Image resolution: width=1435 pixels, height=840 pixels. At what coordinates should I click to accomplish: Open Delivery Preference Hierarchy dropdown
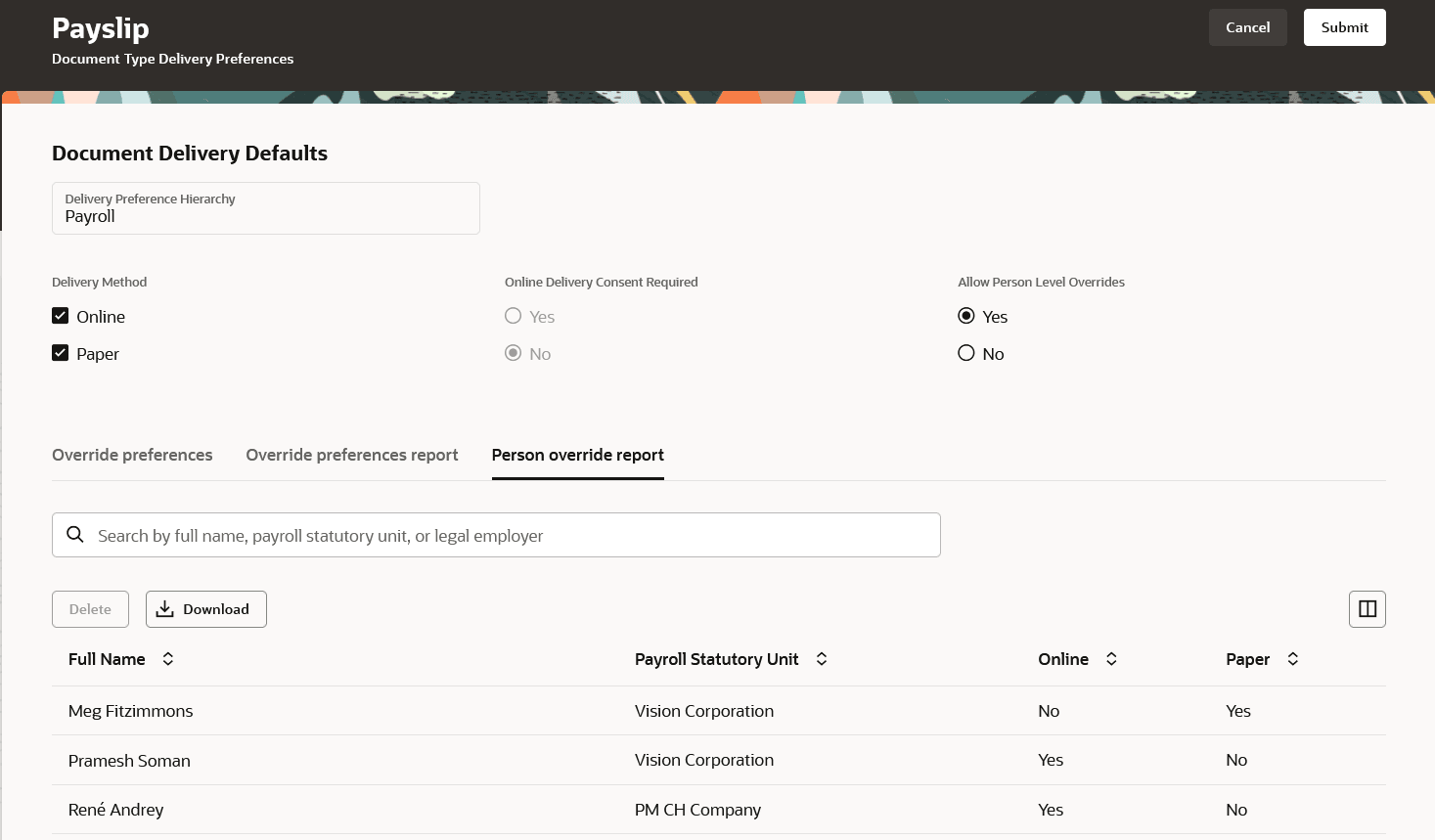265,208
